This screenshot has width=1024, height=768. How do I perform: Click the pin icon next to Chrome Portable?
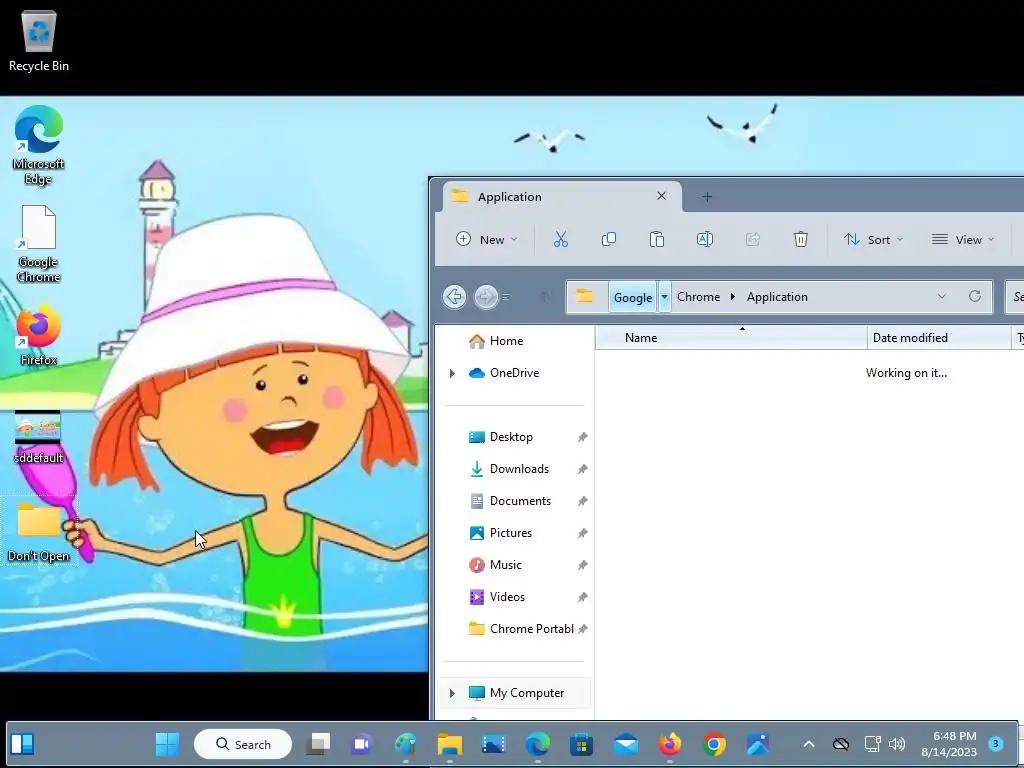(583, 630)
